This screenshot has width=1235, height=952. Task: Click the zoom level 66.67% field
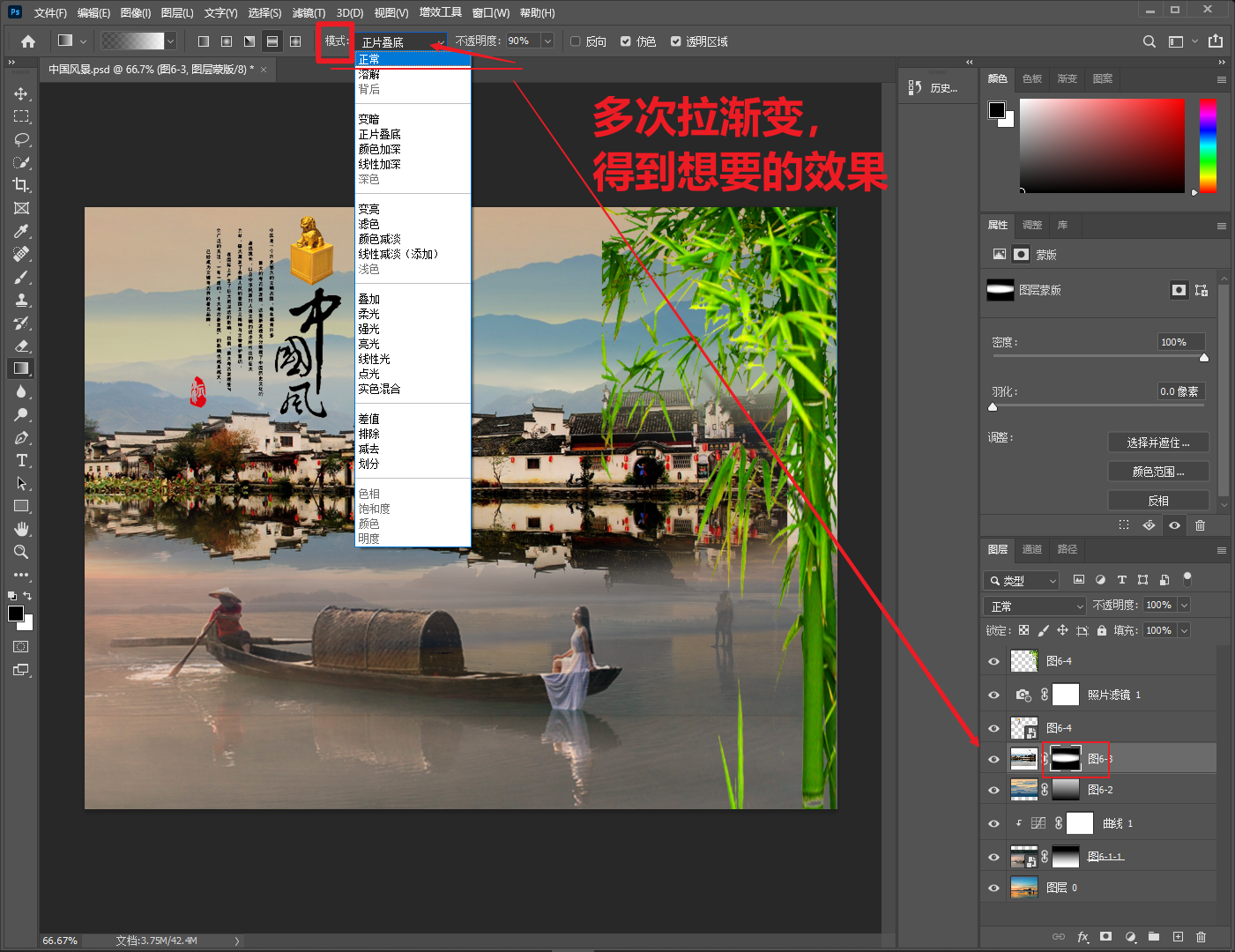click(60, 941)
